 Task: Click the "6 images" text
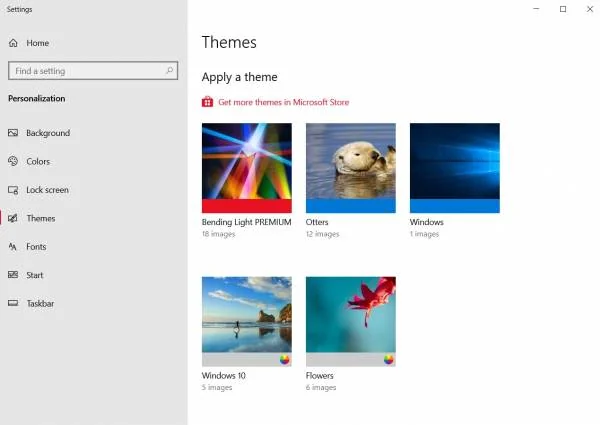point(321,387)
